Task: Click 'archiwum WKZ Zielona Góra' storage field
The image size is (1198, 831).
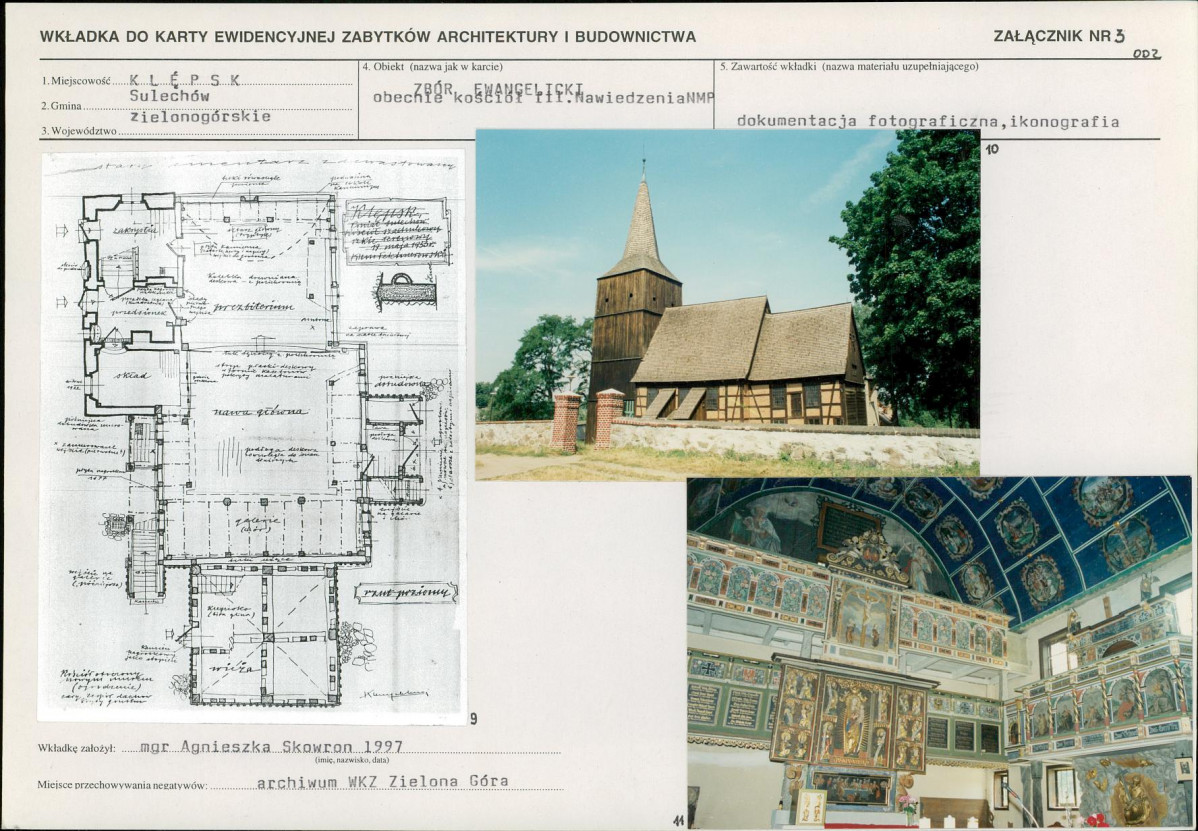Action: (x=382, y=781)
